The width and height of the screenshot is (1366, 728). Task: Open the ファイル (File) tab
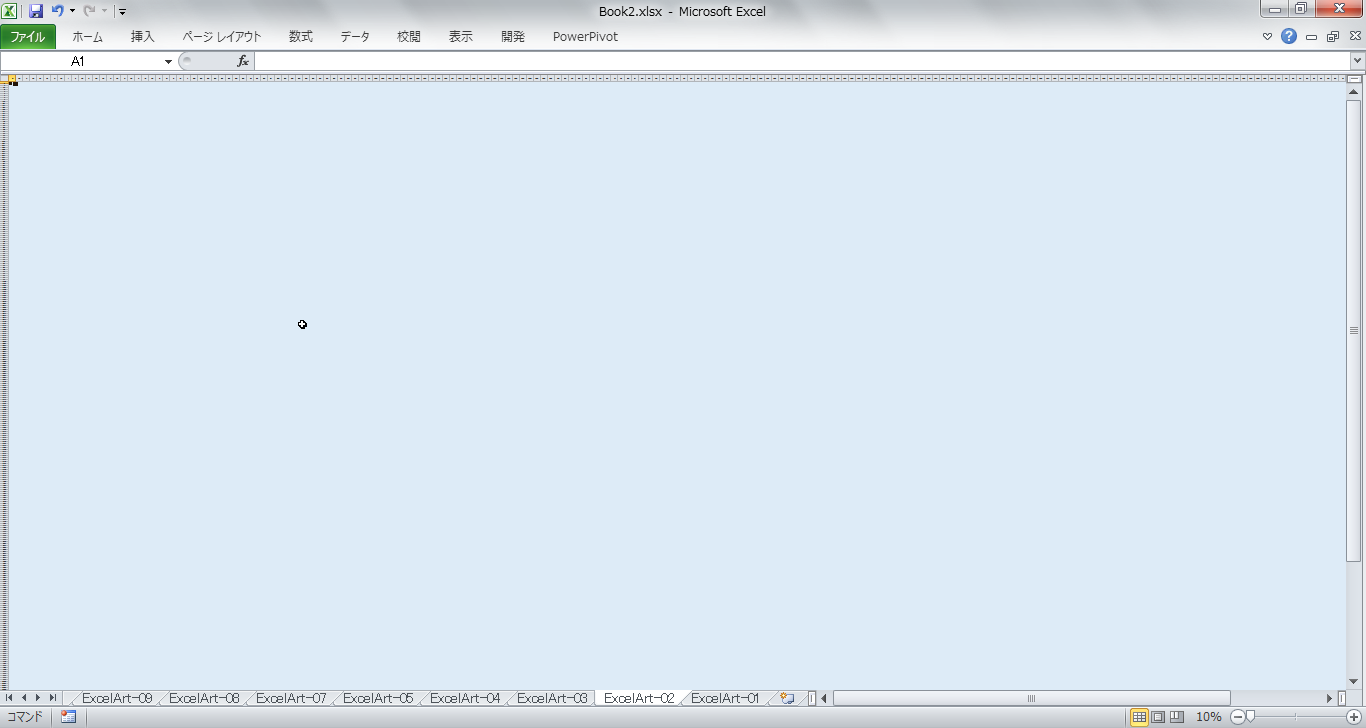(x=28, y=37)
